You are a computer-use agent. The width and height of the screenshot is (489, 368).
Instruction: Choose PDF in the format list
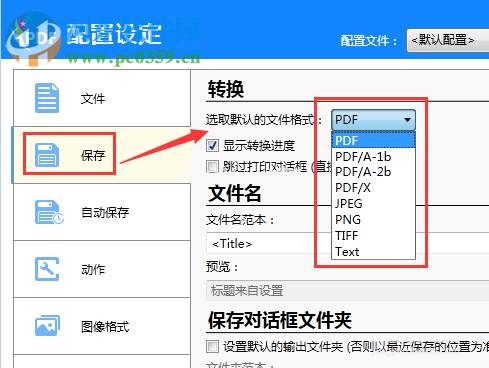tap(373, 140)
